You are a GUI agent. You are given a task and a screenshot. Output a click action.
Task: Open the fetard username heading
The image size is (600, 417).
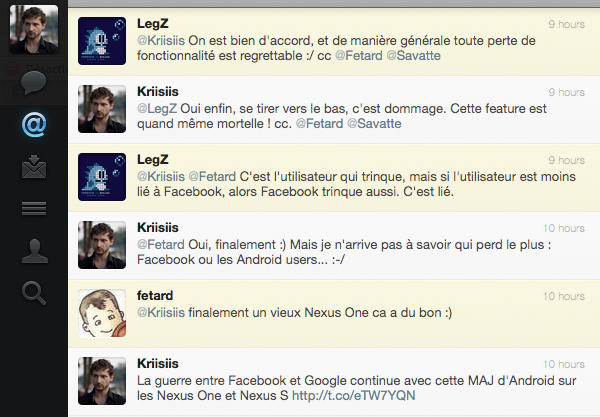155,296
